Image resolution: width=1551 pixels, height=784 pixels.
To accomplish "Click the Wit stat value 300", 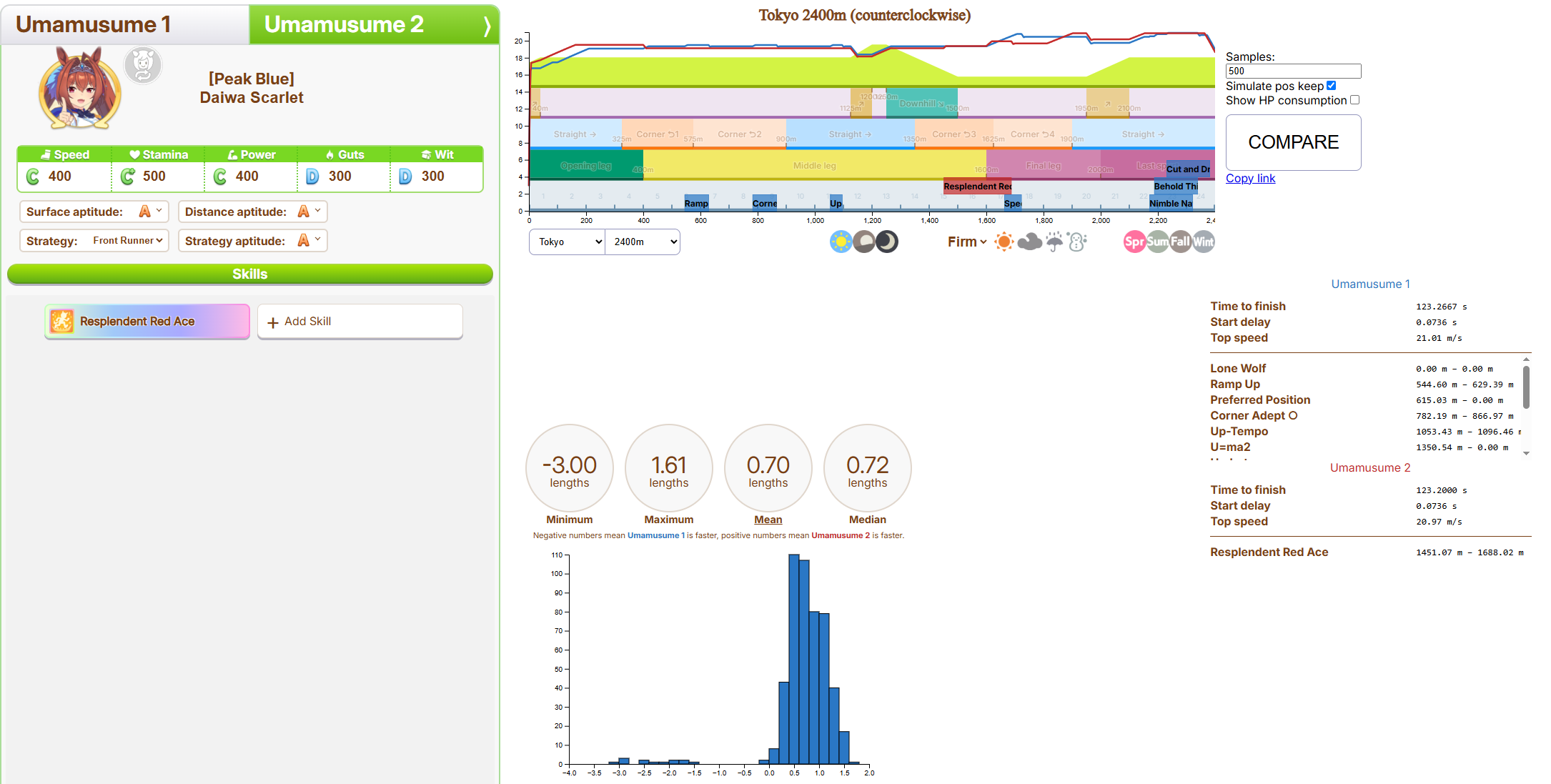I will (x=433, y=176).
